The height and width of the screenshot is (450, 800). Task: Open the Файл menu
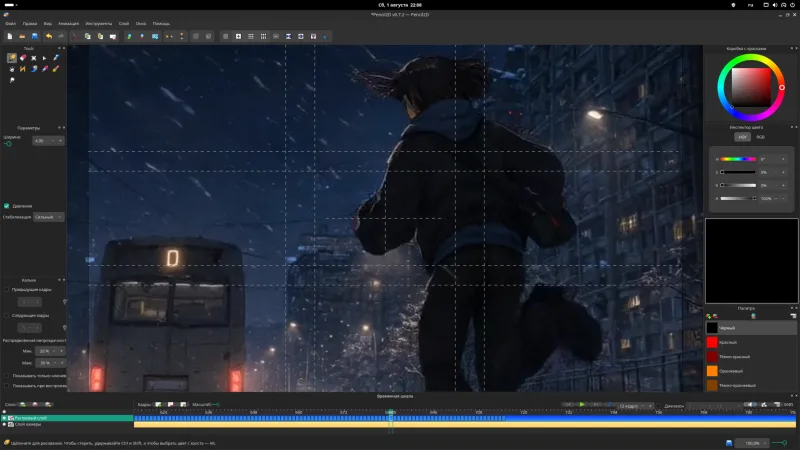[x=11, y=23]
